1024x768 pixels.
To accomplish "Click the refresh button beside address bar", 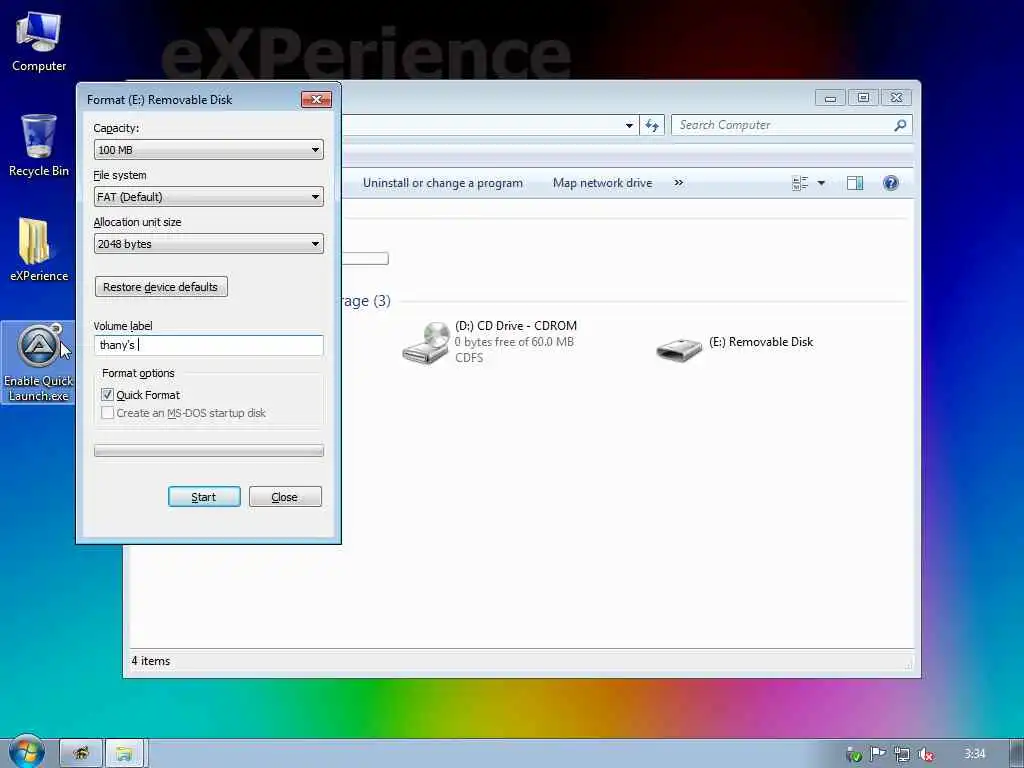I will click(x=652, y=125).
